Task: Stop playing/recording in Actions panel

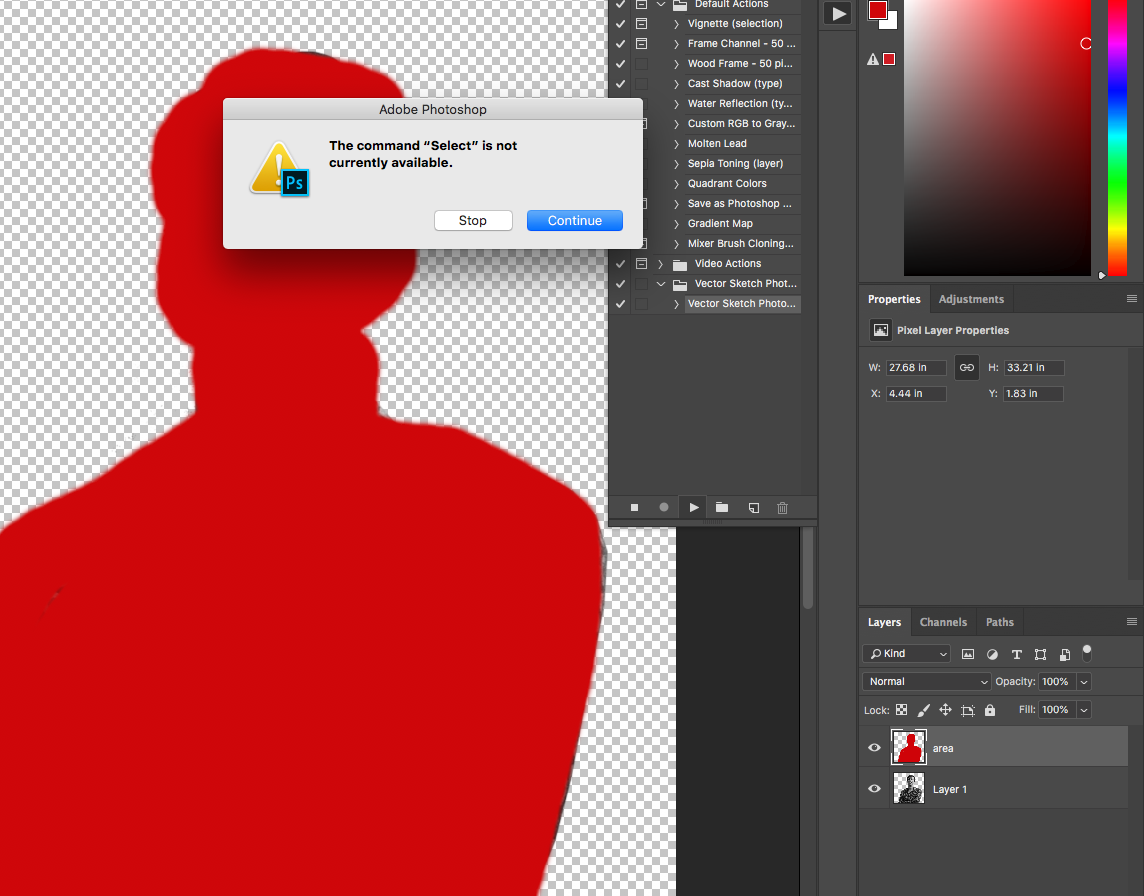Action: (x=634, y=507)
